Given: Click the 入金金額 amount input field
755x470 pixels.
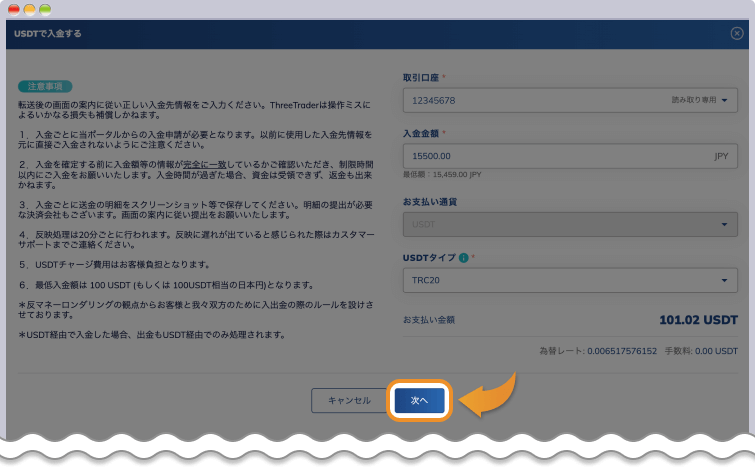Looking at the screenshot, I should coord(570,156).
